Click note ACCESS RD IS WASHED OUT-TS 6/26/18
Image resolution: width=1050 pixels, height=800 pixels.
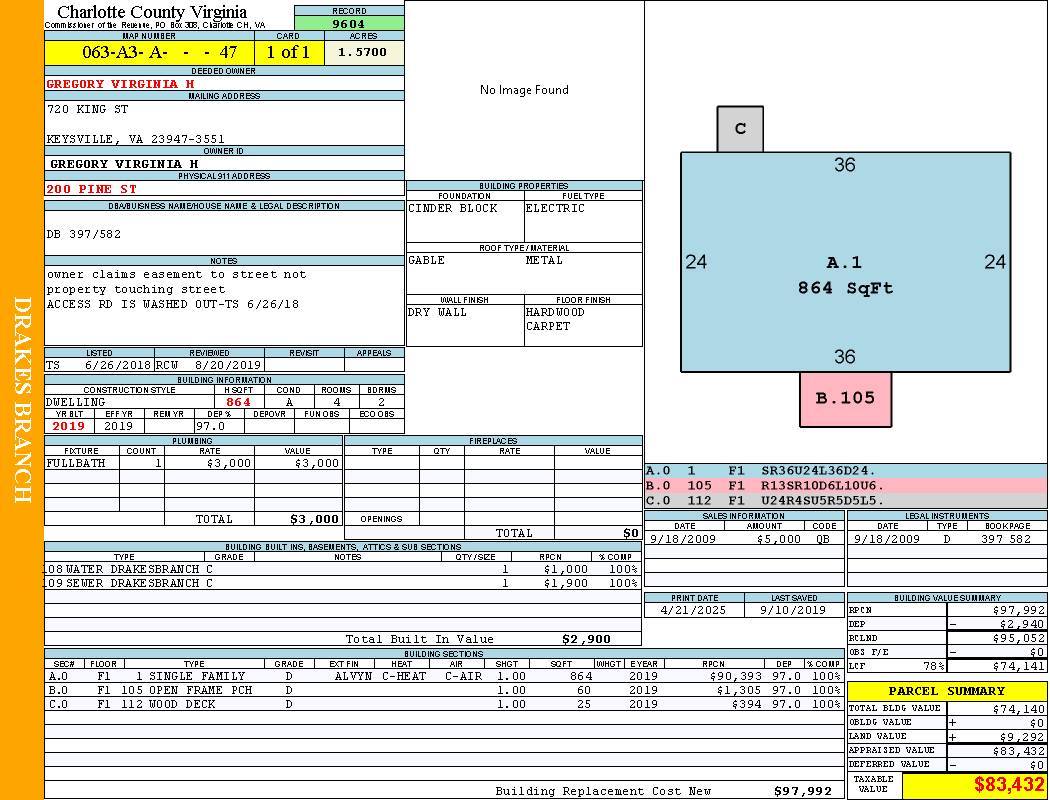point(173,304)
